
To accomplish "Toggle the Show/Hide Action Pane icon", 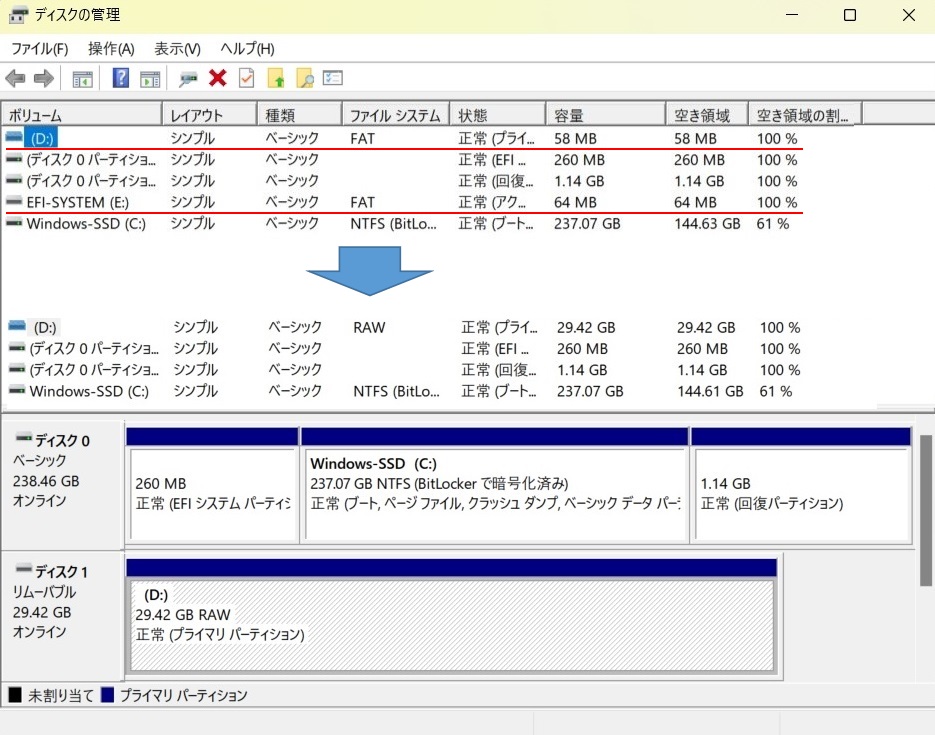I will click(150, 78).
